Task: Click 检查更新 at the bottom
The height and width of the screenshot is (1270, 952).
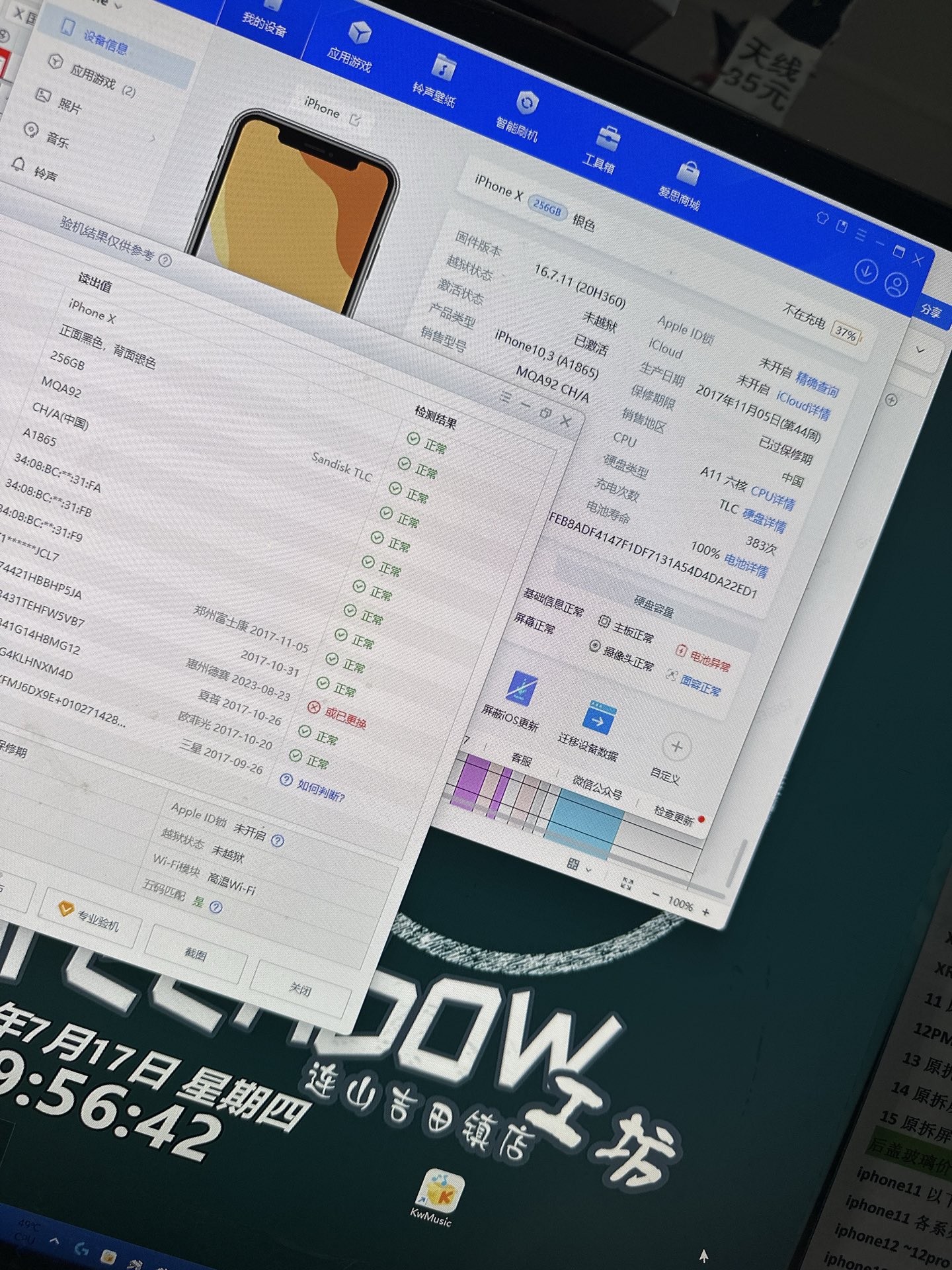Action: [x=674, y=815]
